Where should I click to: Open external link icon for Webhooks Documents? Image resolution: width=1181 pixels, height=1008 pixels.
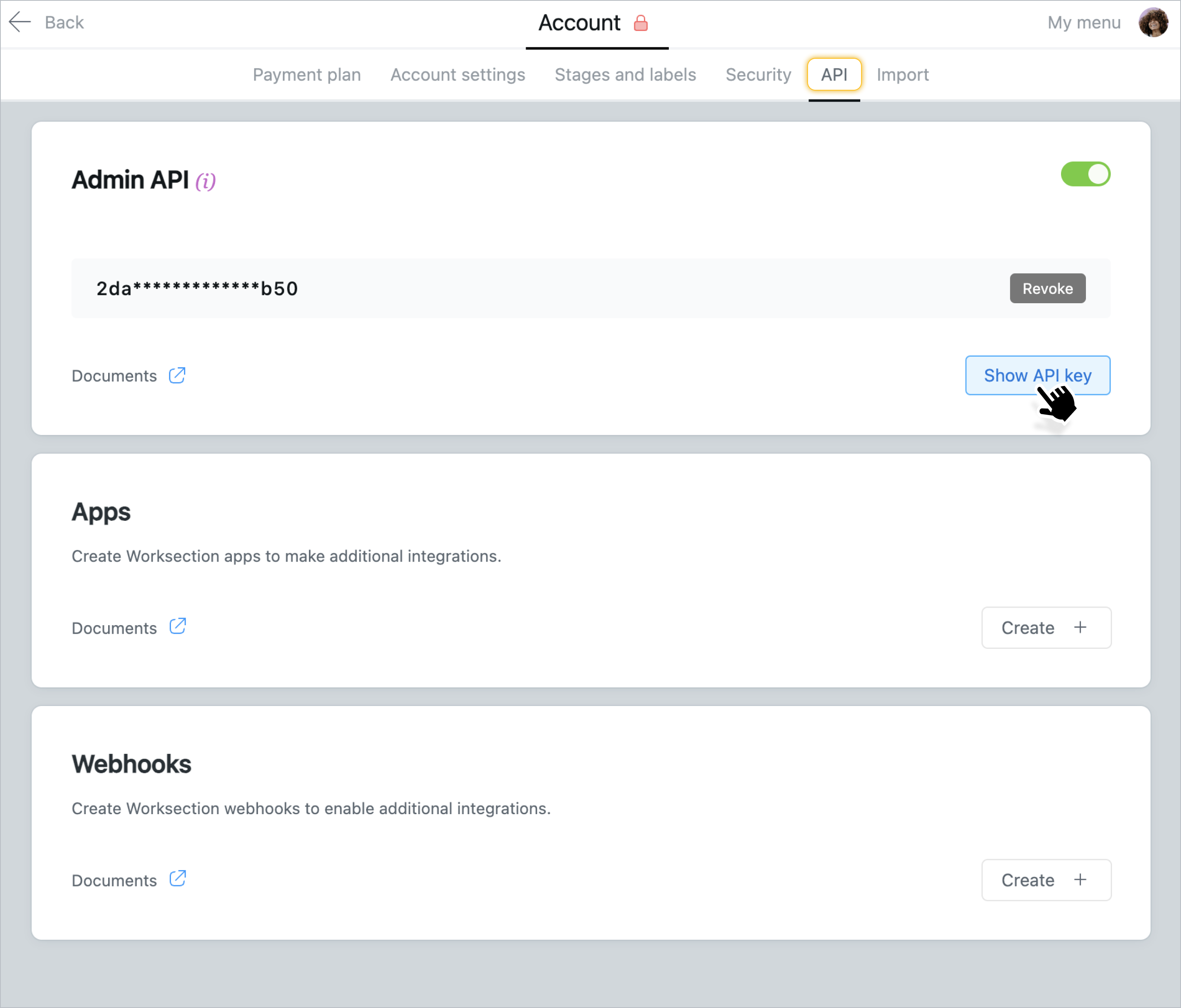178,879
